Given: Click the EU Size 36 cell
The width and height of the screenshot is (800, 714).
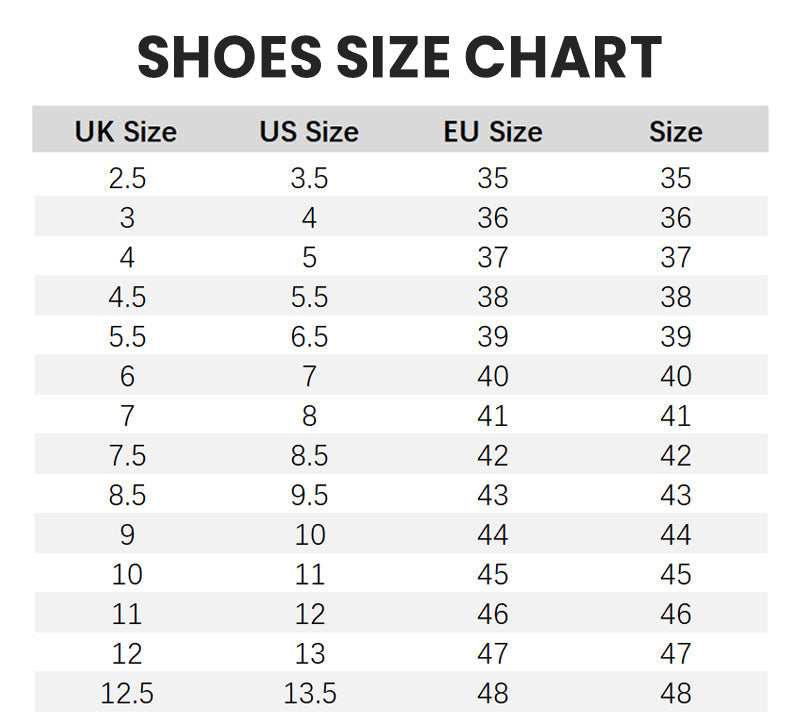Looking at the screenshot, I should [493, 218].
